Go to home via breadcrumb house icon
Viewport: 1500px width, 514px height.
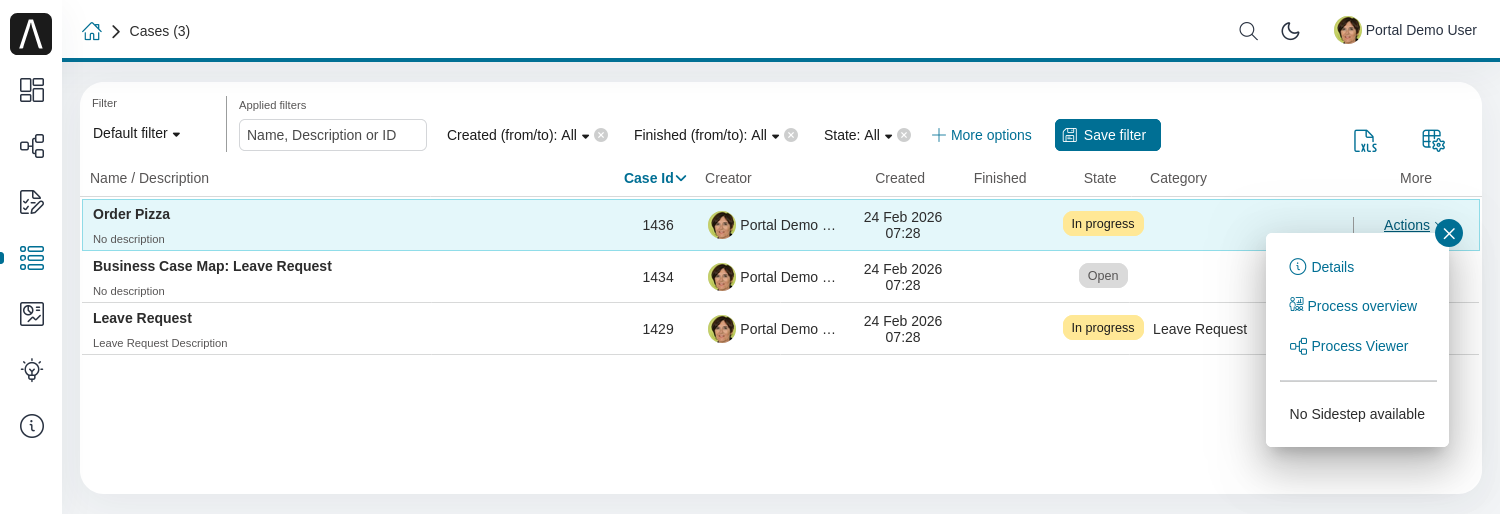click(92, 31)
